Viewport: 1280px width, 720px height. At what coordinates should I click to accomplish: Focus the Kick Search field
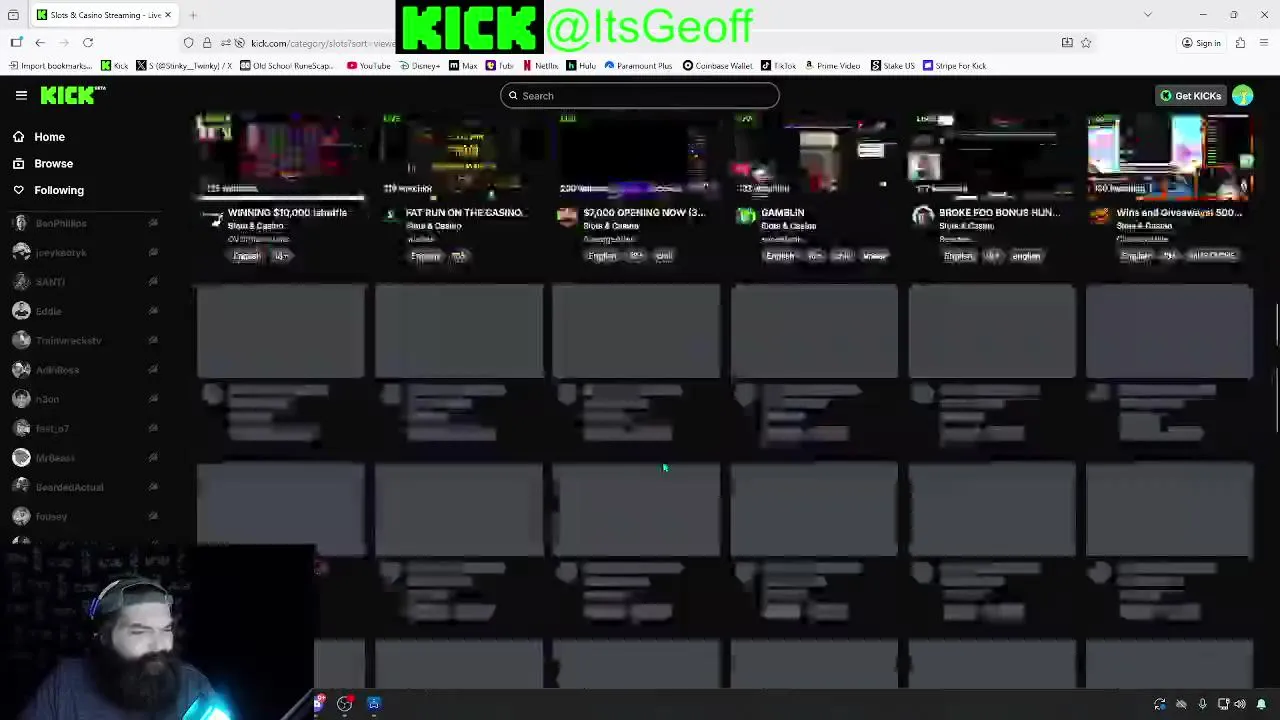(640, 96)
